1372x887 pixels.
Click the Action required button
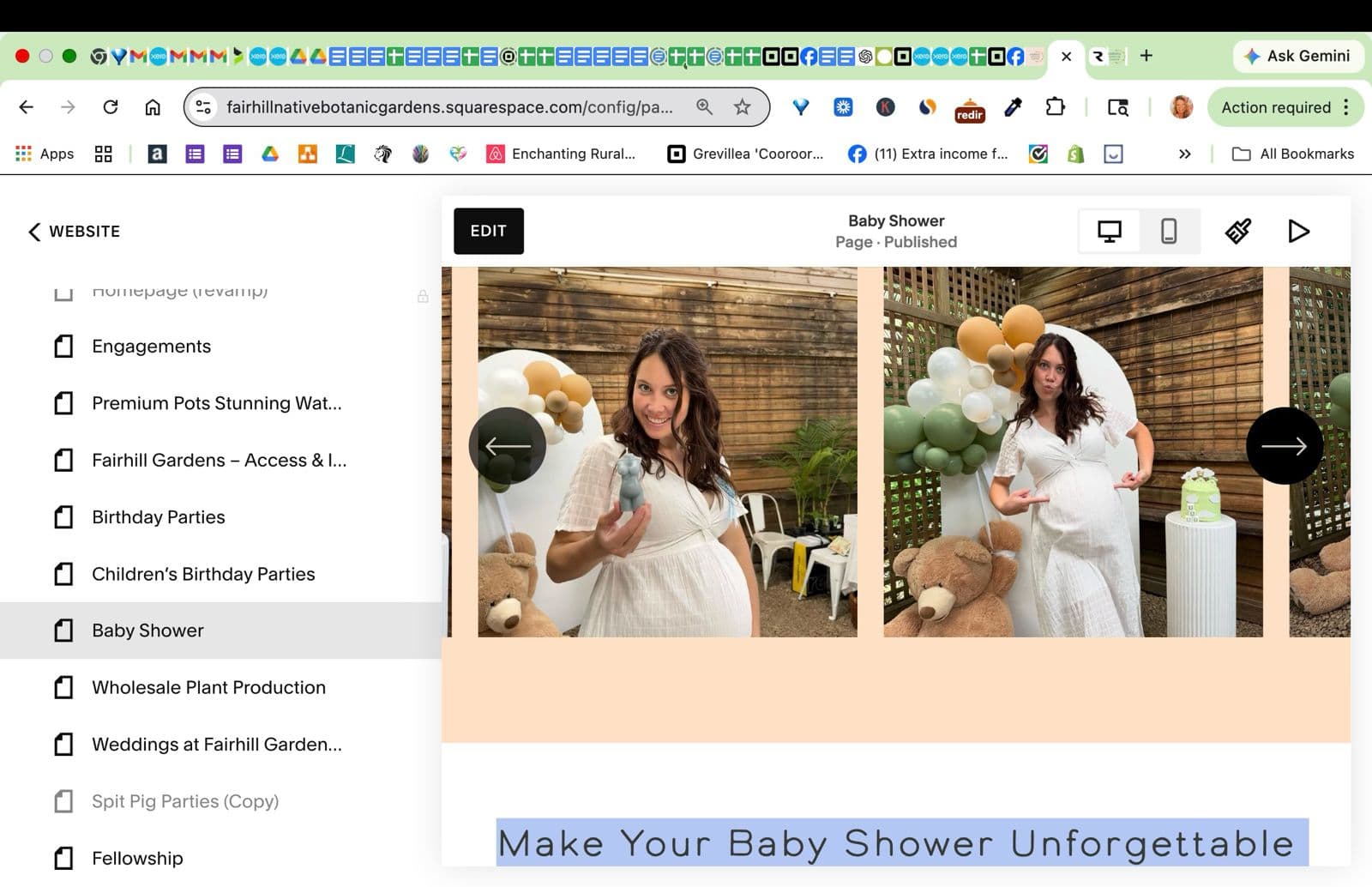[x=1276, y=107]
